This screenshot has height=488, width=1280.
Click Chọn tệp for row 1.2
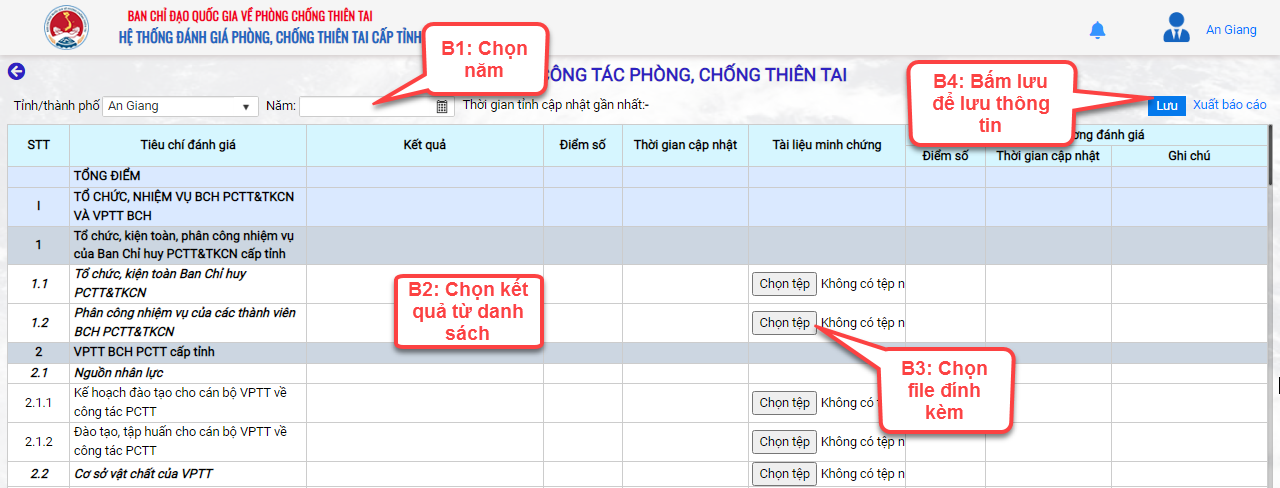pyautogui.click(x=784, y=323)
